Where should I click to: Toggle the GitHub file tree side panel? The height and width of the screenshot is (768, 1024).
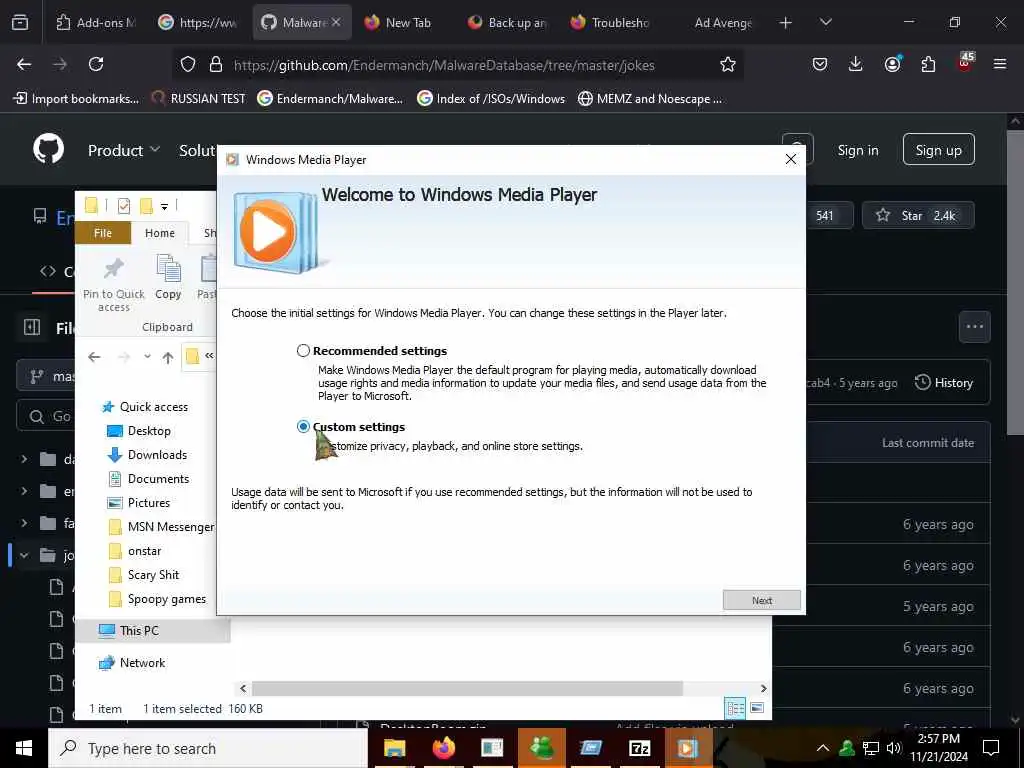click(32, 327)
